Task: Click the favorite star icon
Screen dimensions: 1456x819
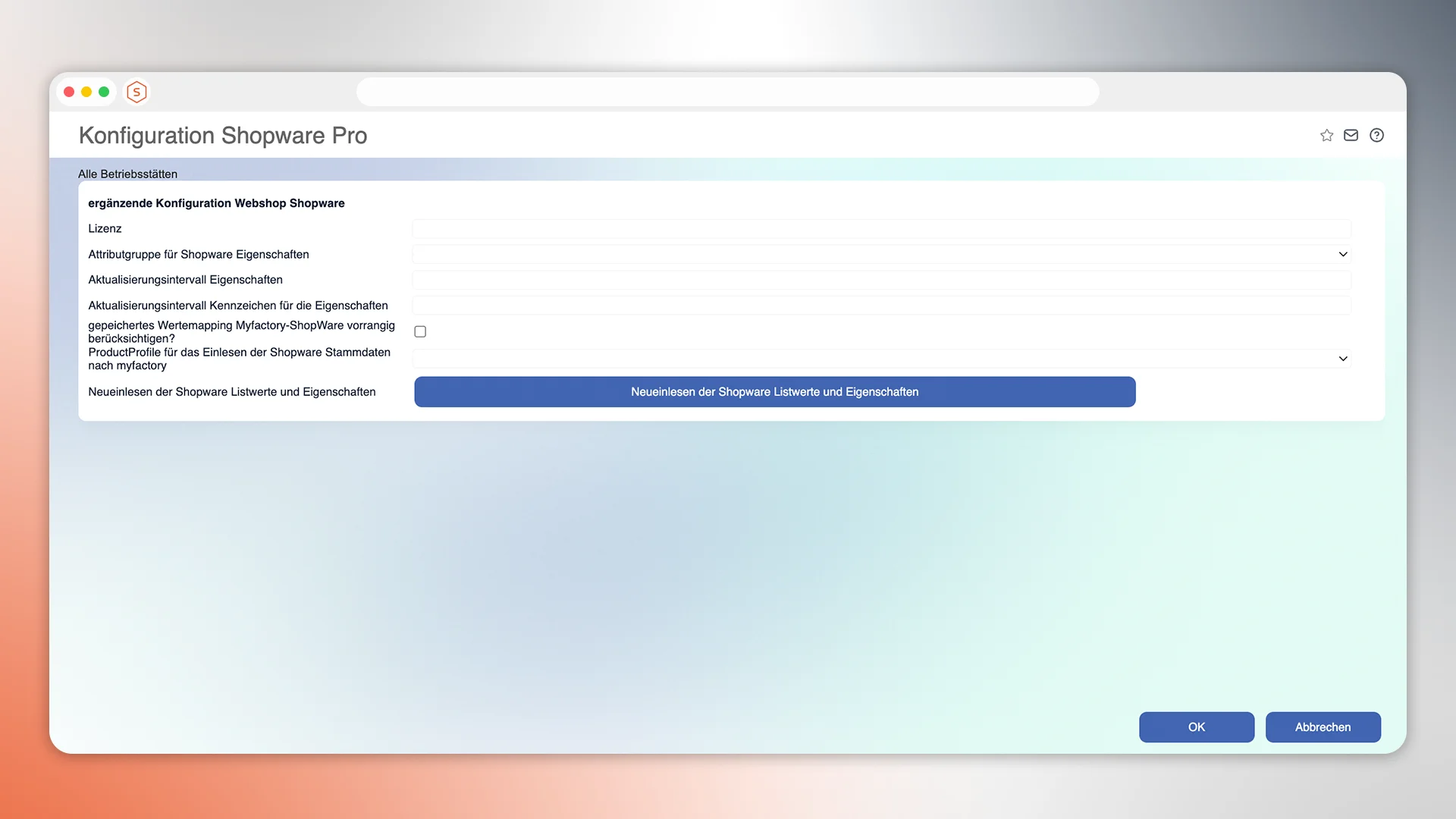Action: [x=1326, y=135]
